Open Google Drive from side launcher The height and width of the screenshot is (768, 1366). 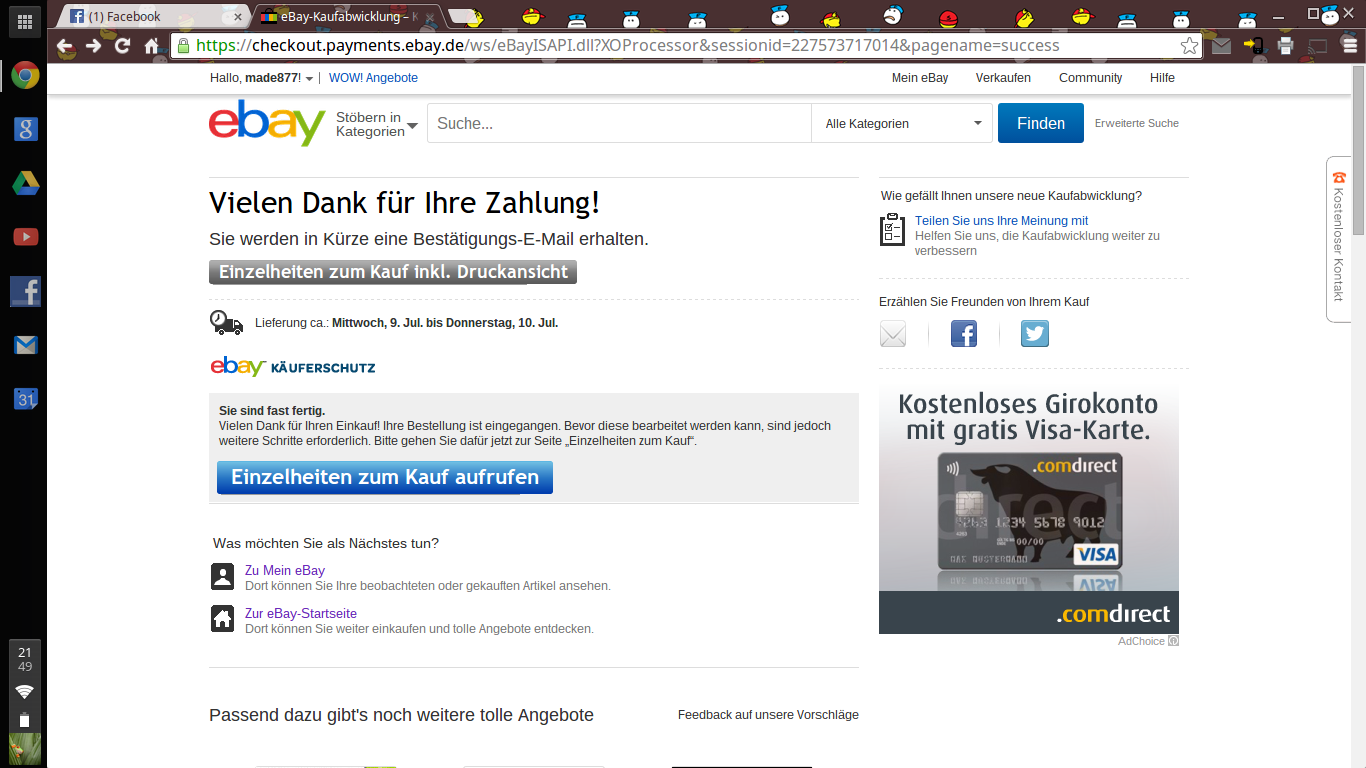(x=25, y=183)
